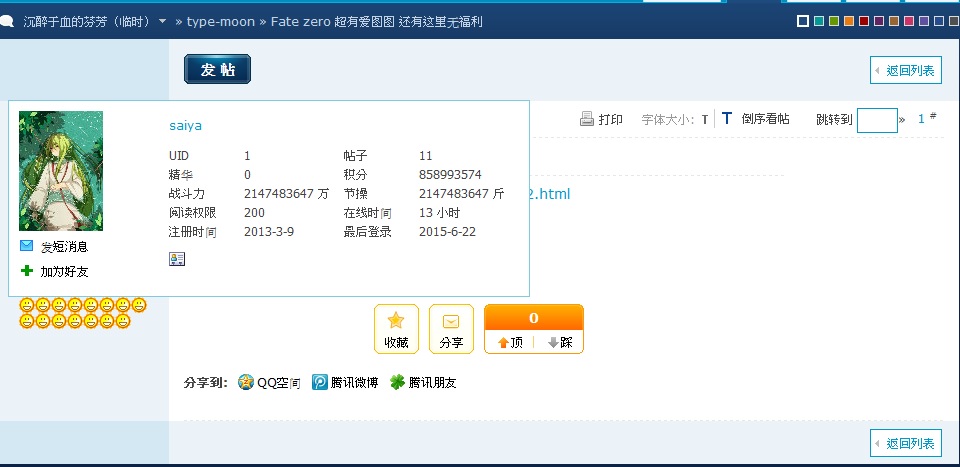Select the large T font size

[727, 118]
